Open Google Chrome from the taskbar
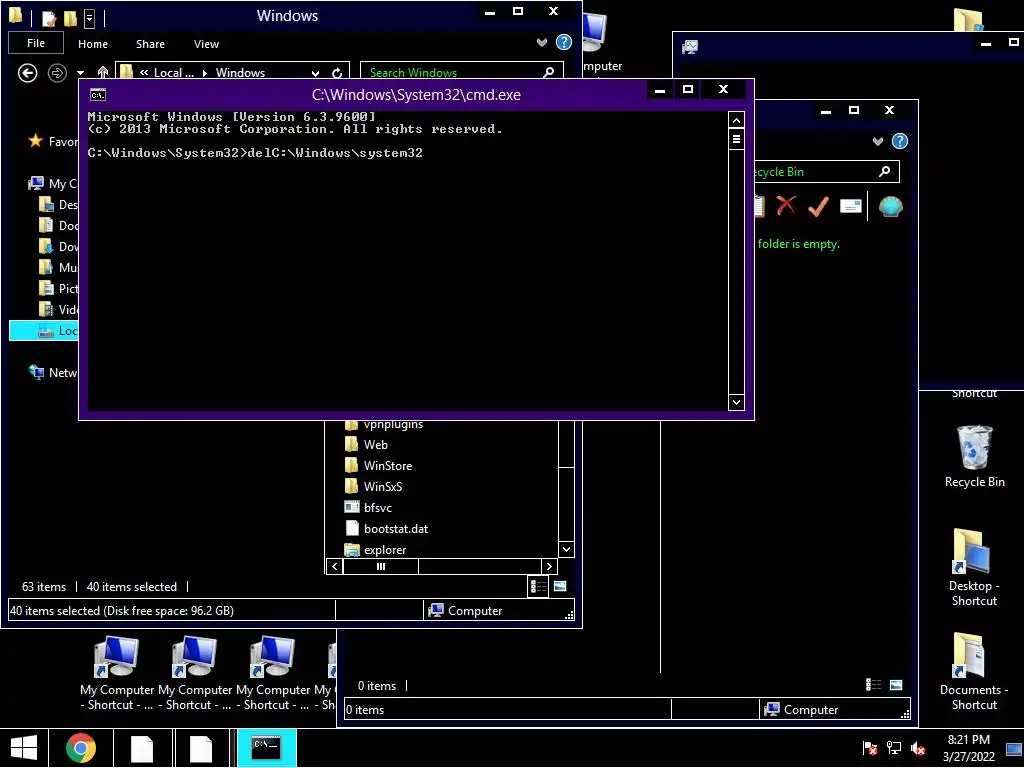The image size is (1024, 768). (x=81, y=748)
